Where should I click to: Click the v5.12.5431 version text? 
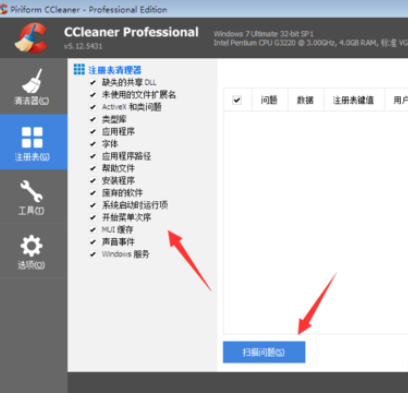pyautogui.click(x=83, y=46)
